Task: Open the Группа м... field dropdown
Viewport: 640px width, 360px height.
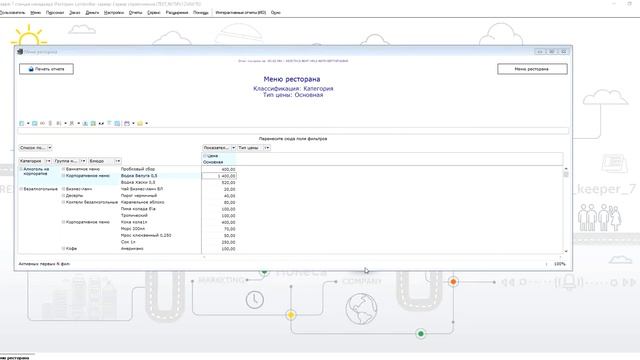Action: coord(83,161)
